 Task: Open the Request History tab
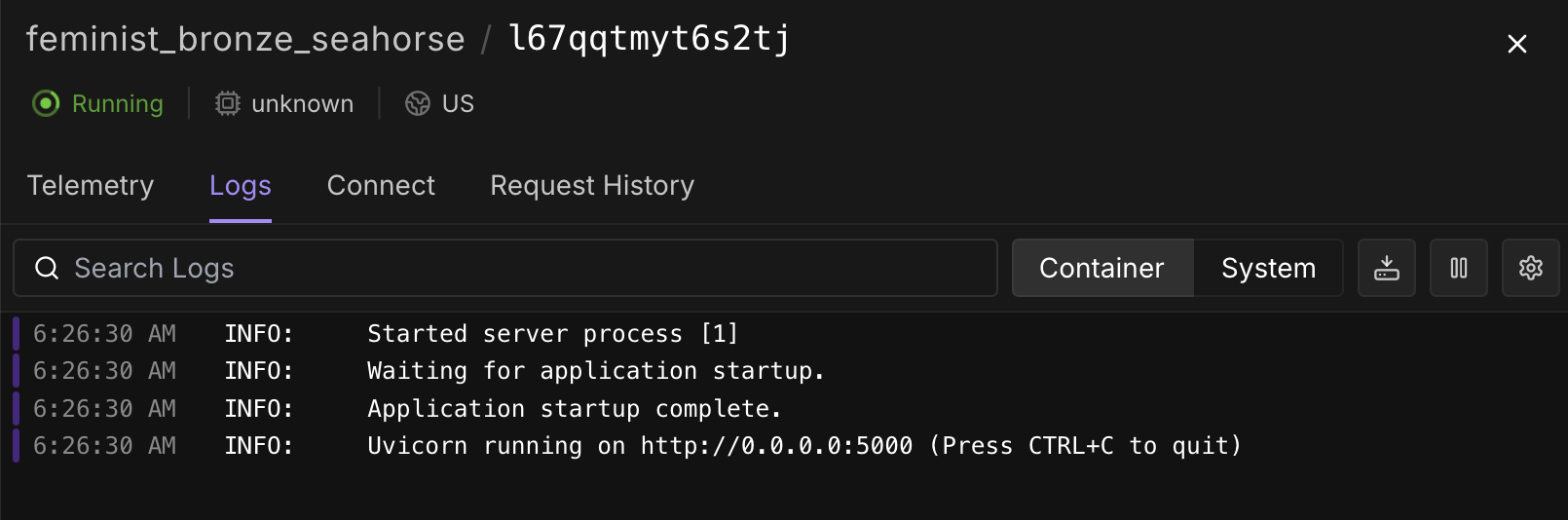coord(592,186)
